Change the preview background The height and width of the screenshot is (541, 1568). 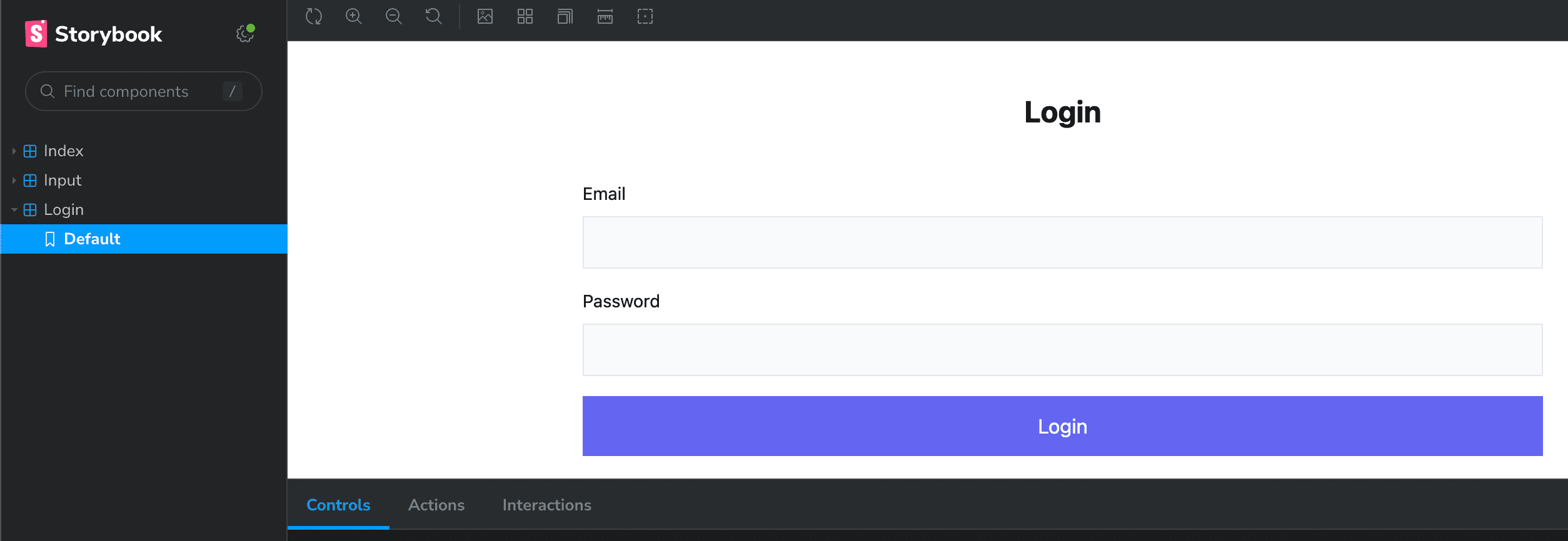(485, 16)
